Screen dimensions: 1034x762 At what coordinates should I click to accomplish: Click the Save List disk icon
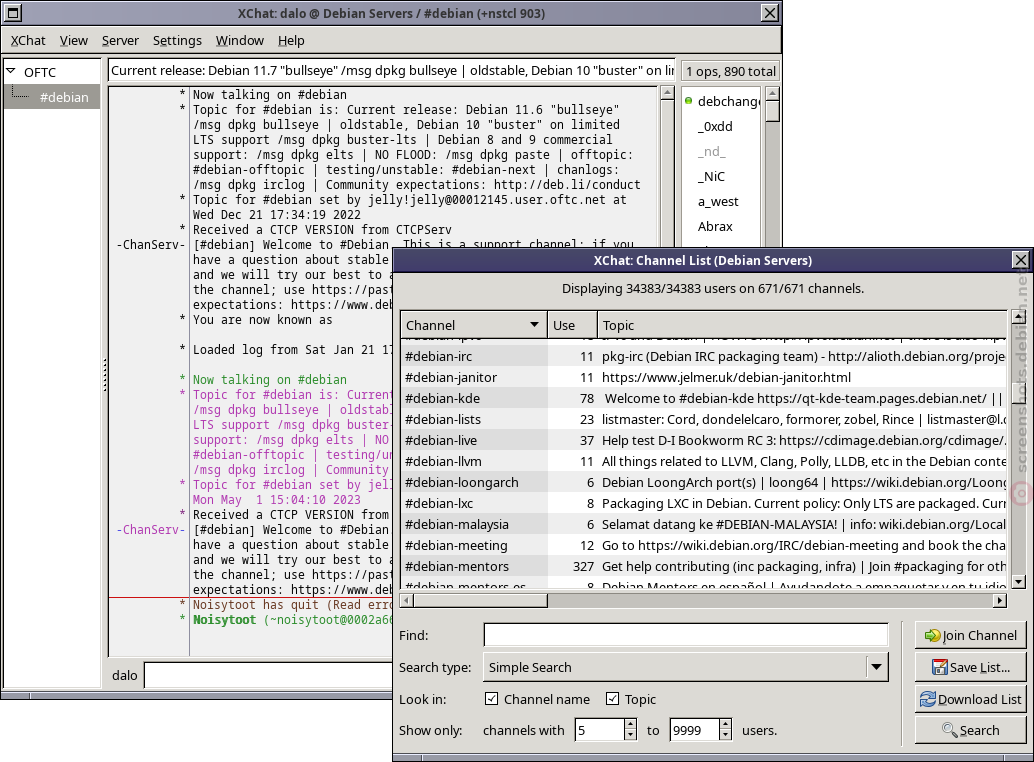click(939, 667)
